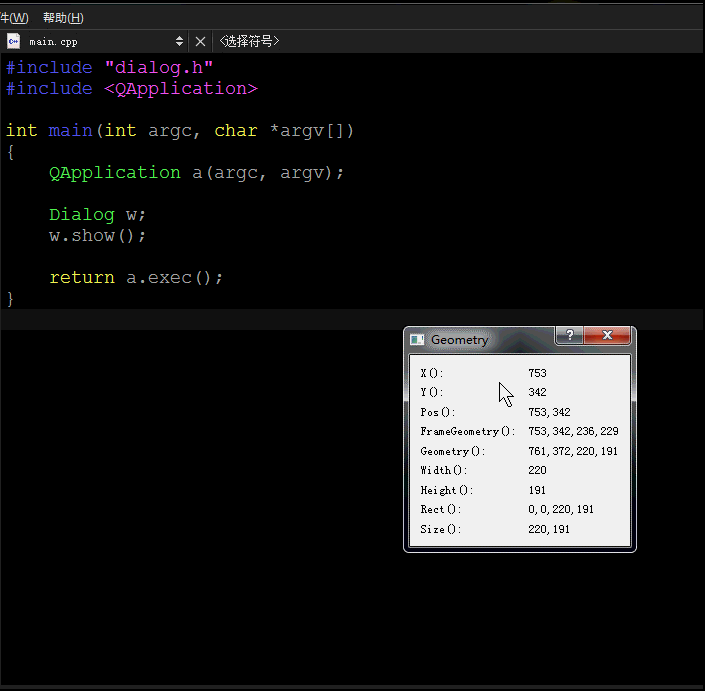This screenshot has width=705, height=691.
Task: Close the main.cpp document with the X
Action: (x=201, y=42)
